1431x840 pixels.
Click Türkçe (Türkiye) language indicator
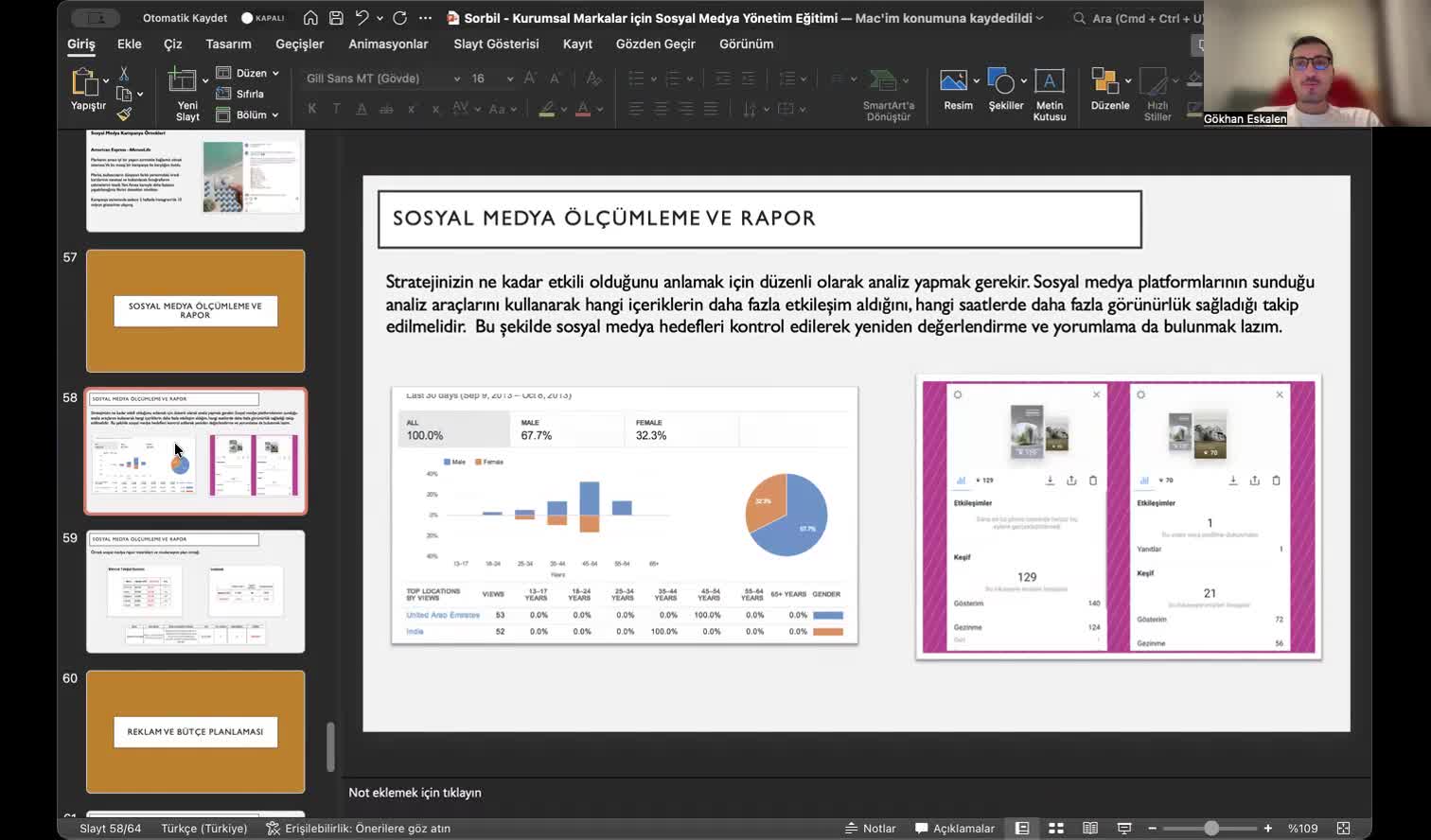(203, 828)
